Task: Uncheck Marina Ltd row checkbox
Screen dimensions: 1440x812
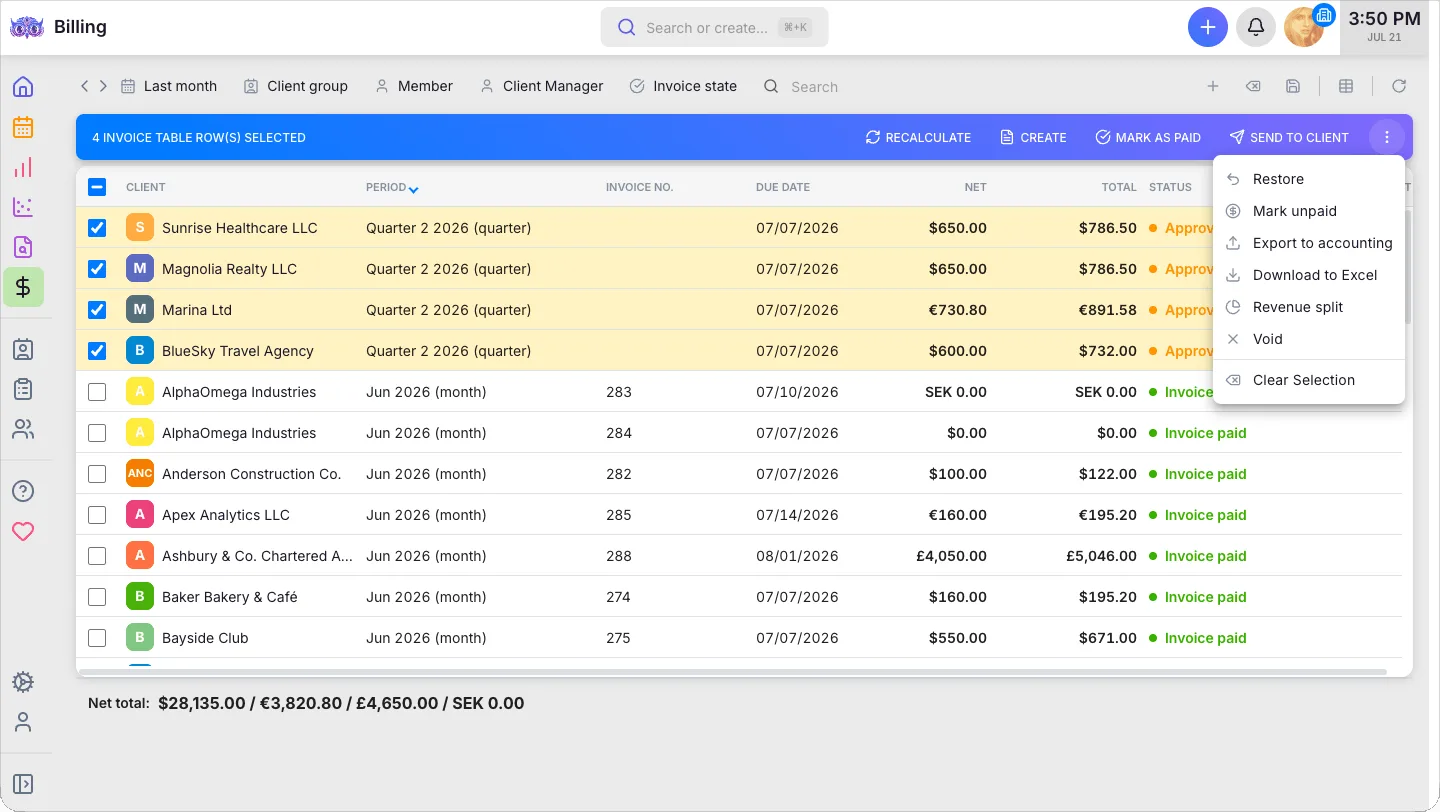Action: point(97,310)
